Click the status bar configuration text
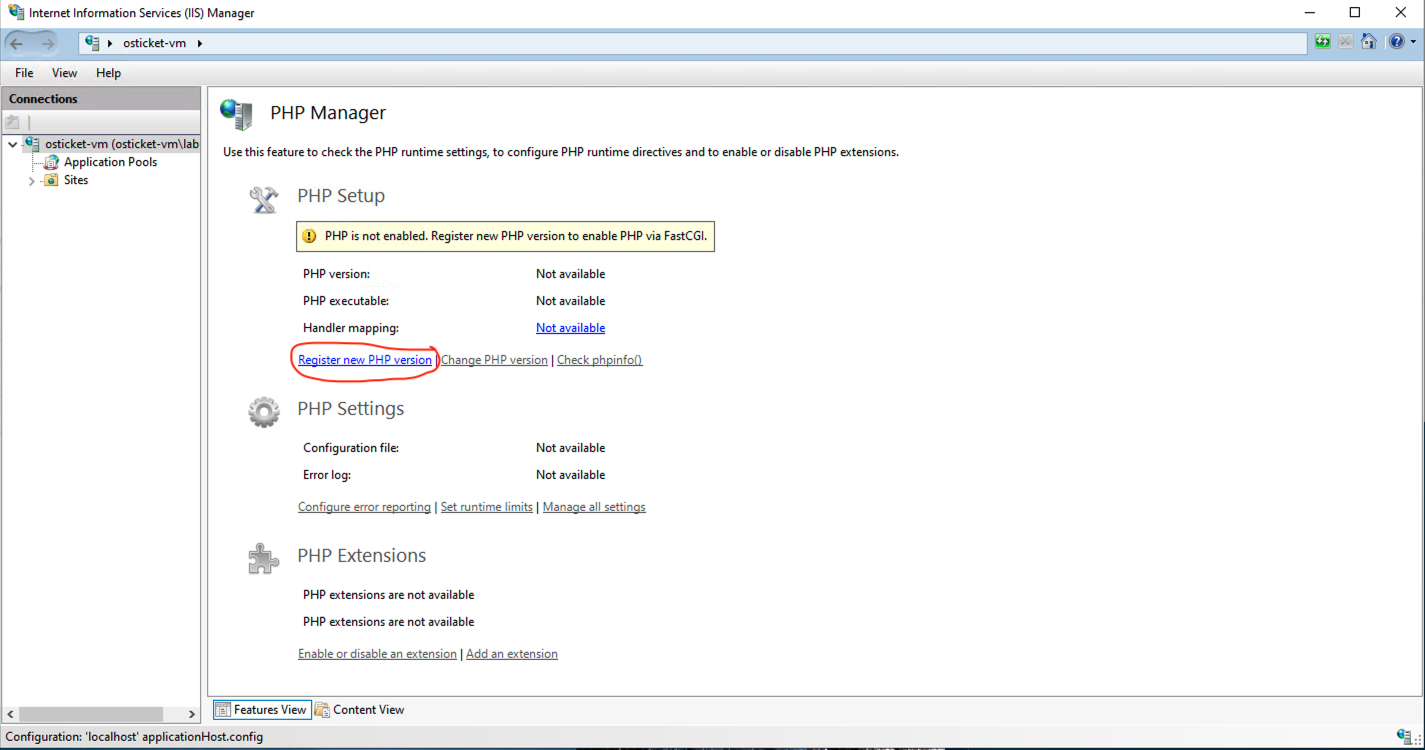This screenshot has height=750, width=1425. [134, 737]
